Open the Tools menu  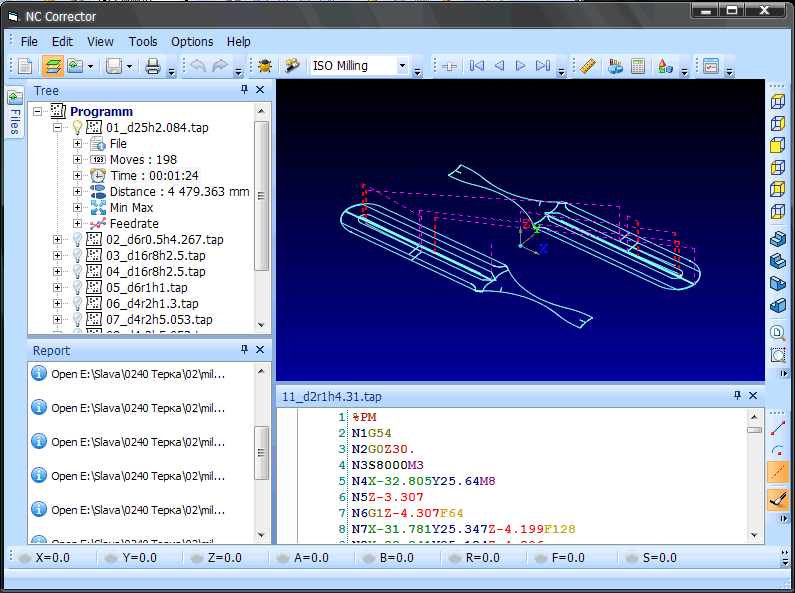(x=143, y=41)
